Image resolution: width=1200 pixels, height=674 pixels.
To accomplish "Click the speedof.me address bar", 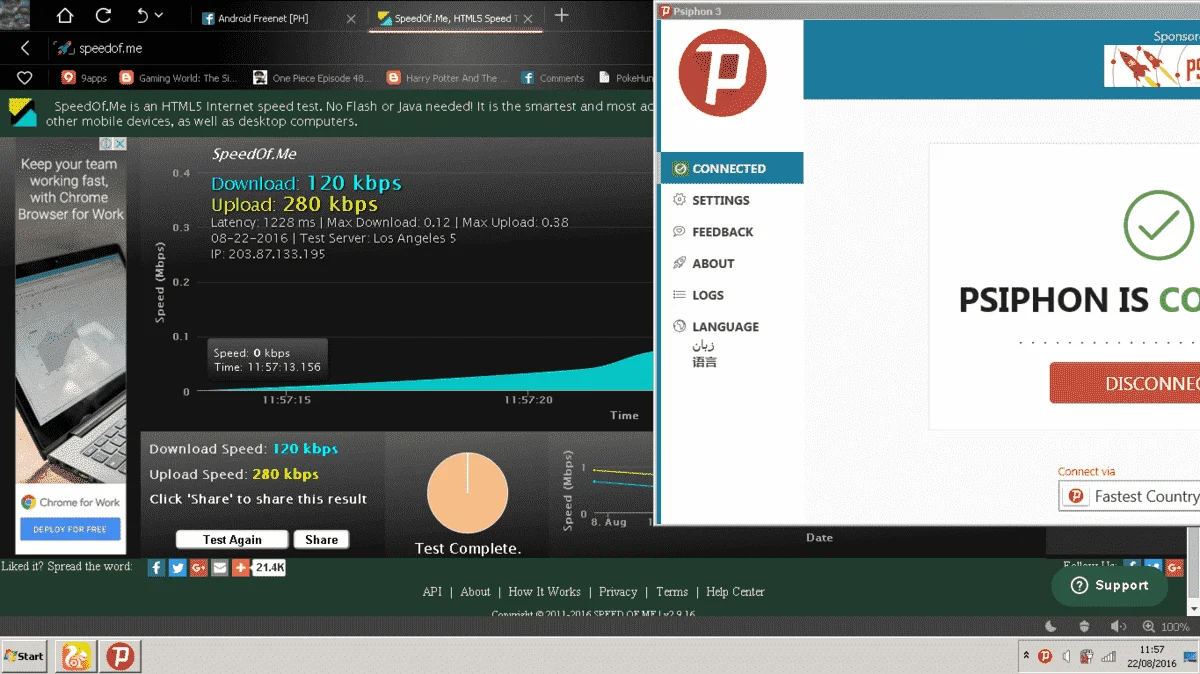I will [x=350, y=48].
